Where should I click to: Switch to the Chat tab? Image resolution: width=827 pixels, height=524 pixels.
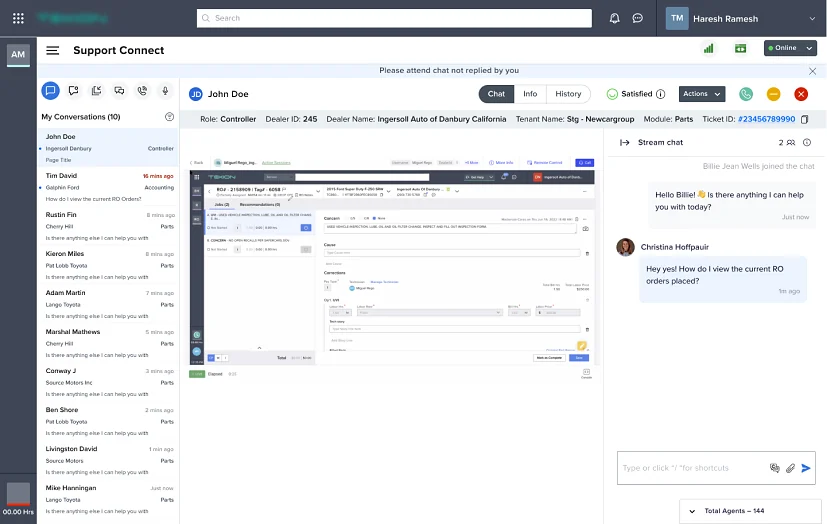tap(496, 94)
